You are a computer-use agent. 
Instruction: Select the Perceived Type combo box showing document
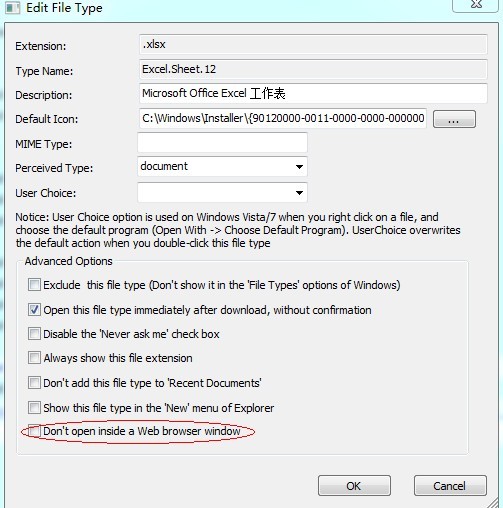point(222,167)
